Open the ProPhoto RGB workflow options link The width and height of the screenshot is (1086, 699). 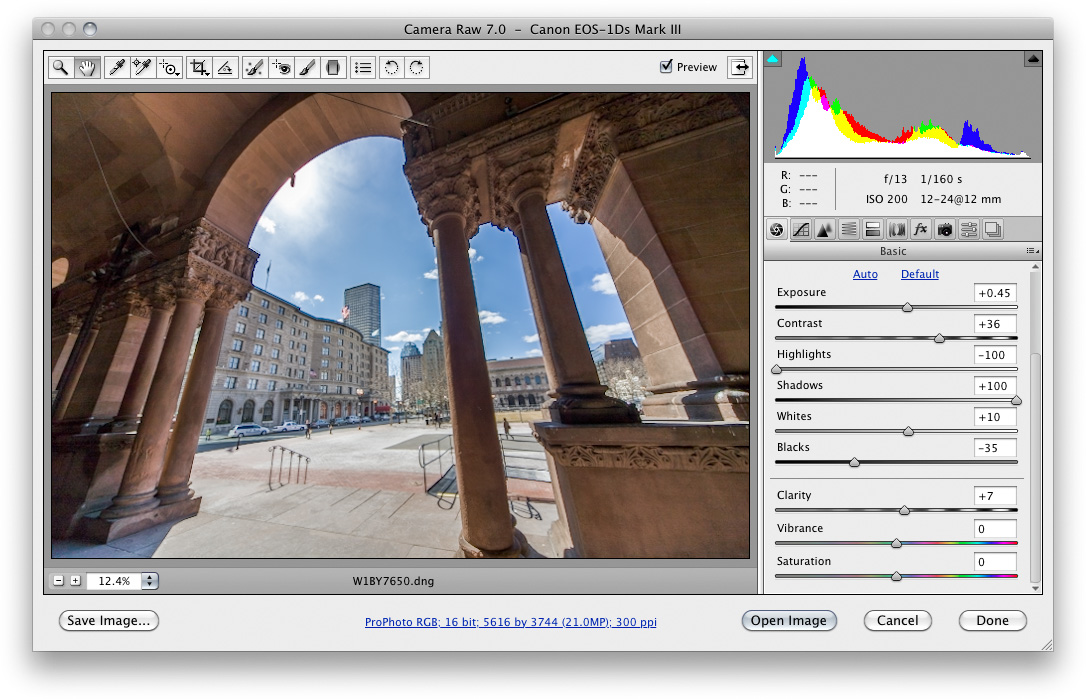(x=510, y=621)
